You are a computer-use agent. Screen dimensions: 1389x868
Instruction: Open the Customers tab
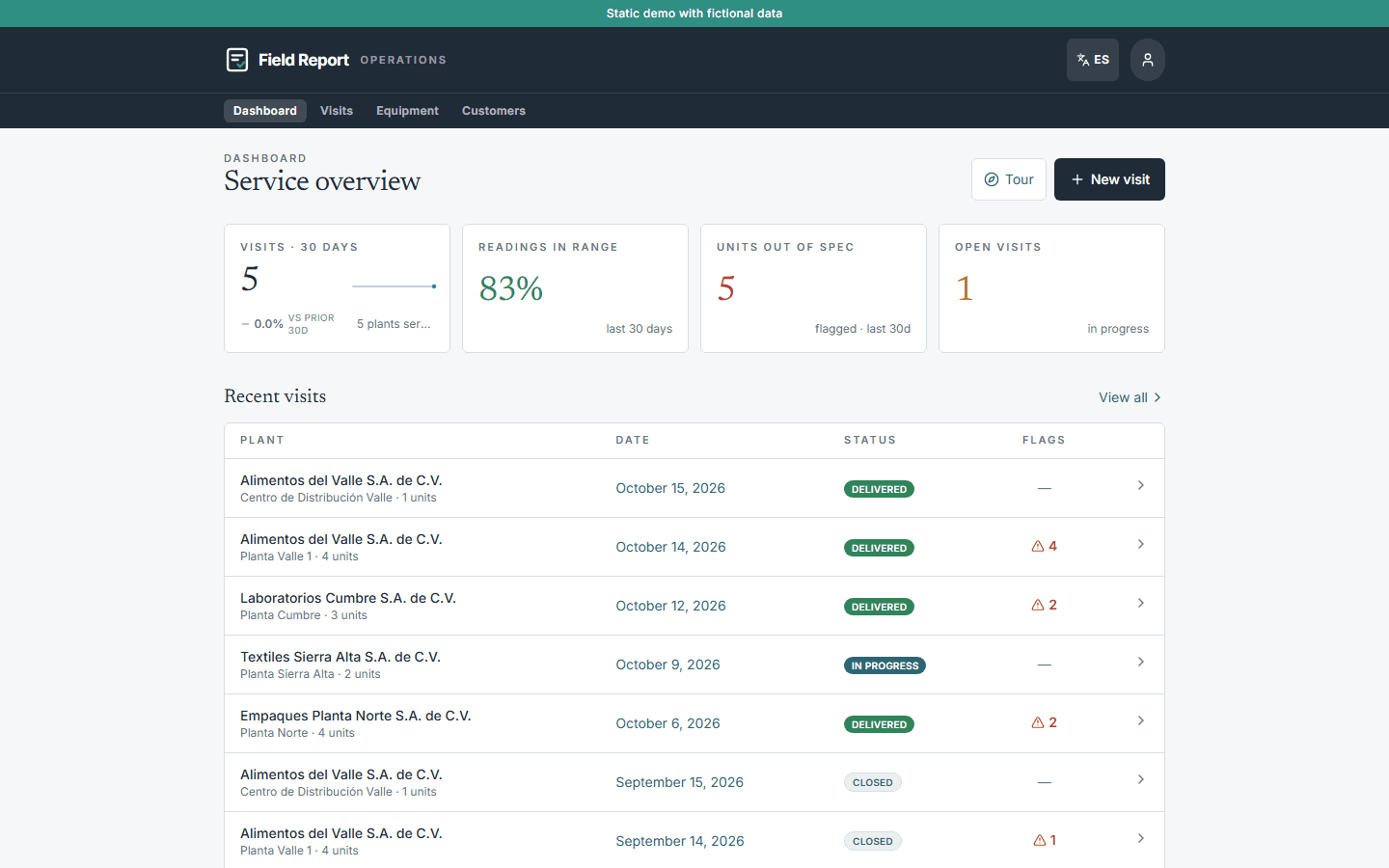tap(494, 111)
